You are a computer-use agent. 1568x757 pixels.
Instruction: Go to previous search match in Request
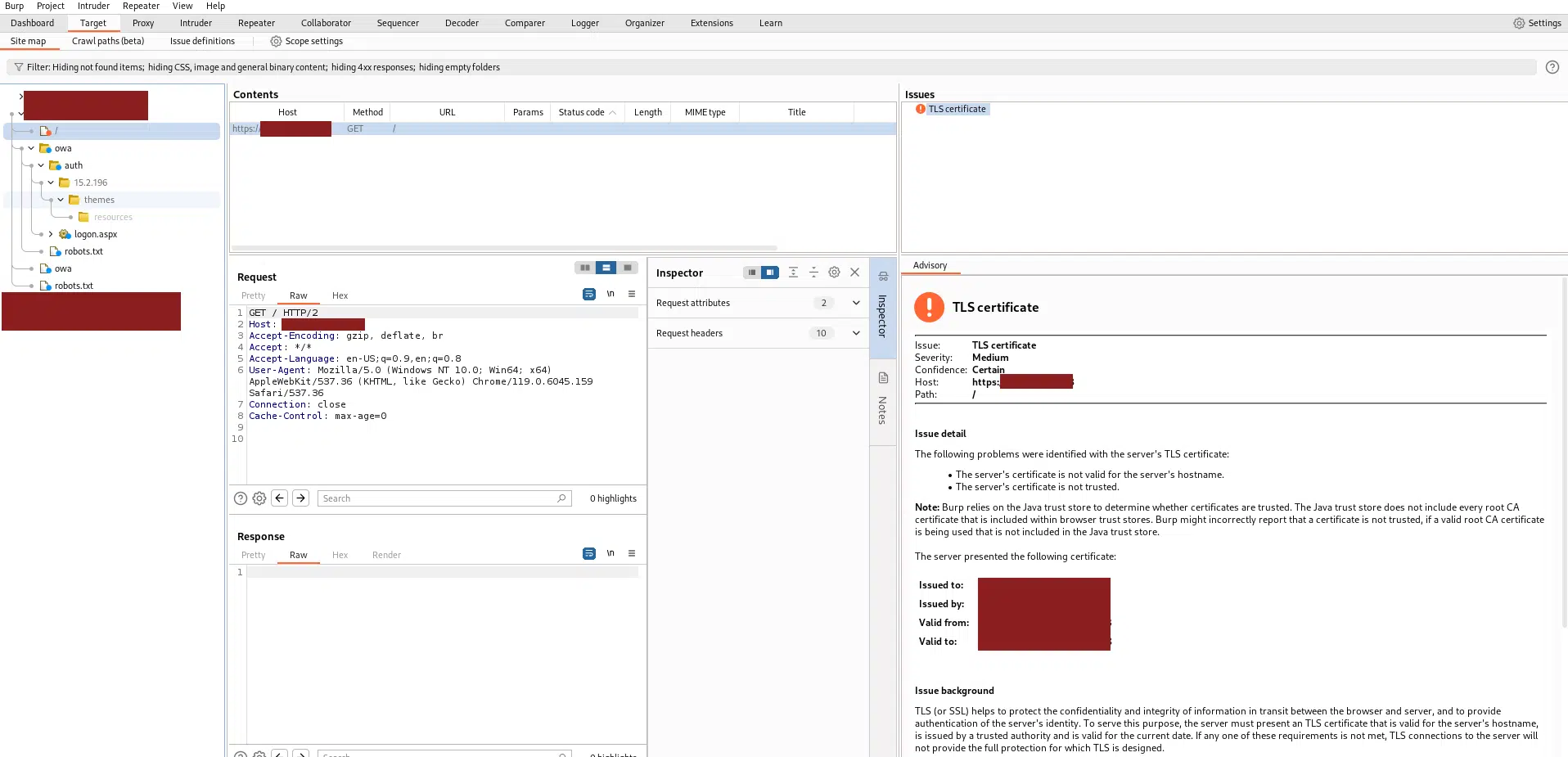280,498
